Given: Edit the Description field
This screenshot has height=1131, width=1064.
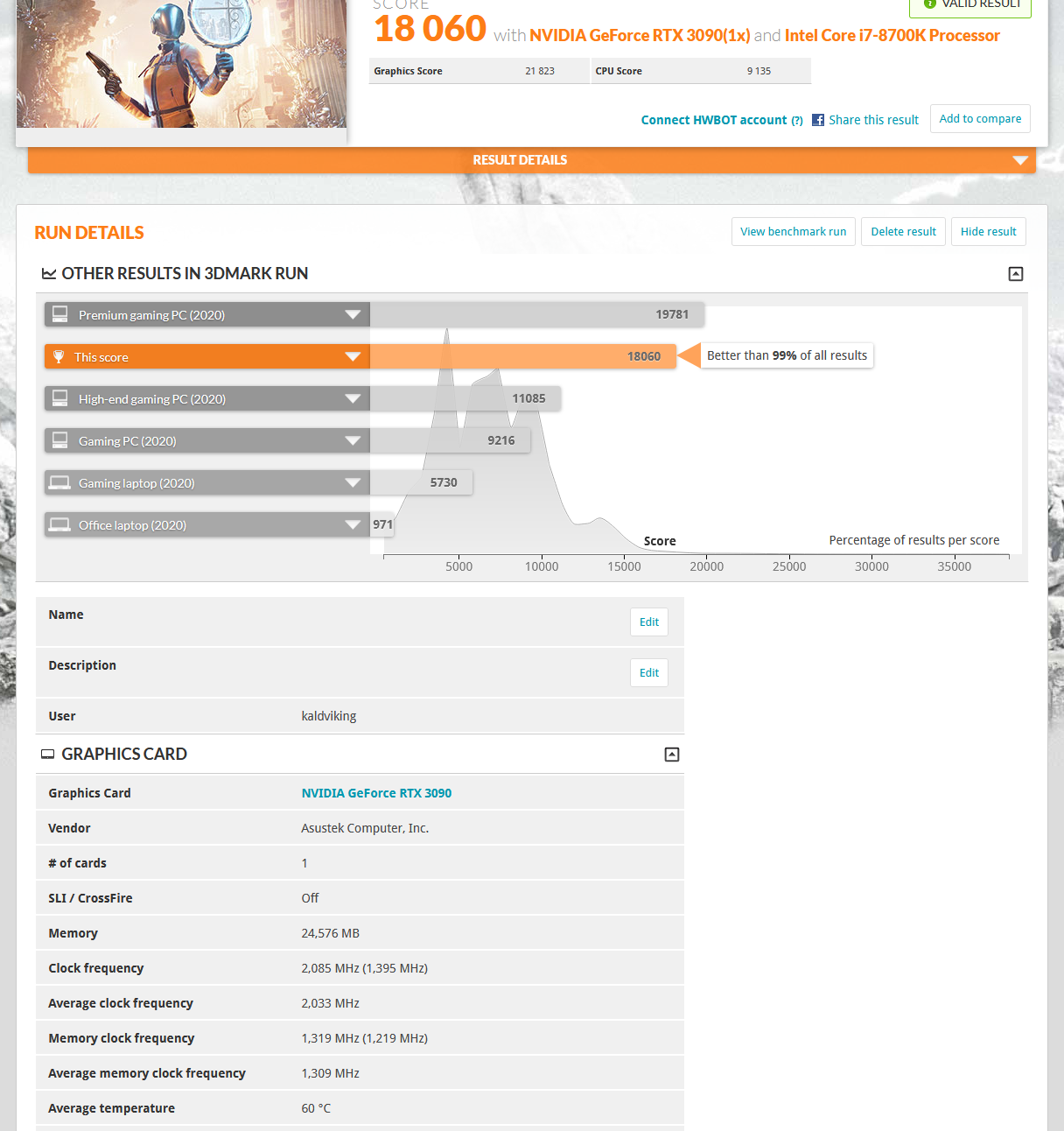Looking at the screenshot, I should (x=649, y=673).
